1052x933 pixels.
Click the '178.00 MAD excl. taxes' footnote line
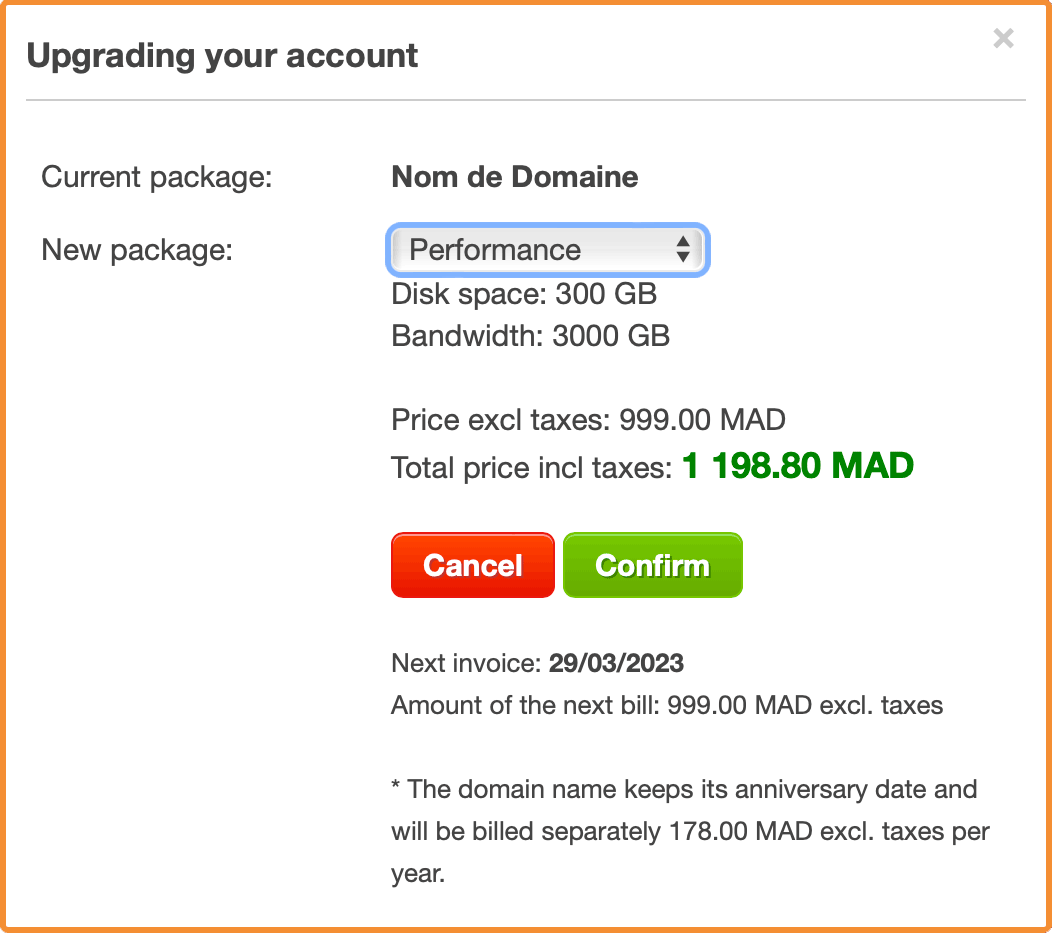click(x=690, y=832)
